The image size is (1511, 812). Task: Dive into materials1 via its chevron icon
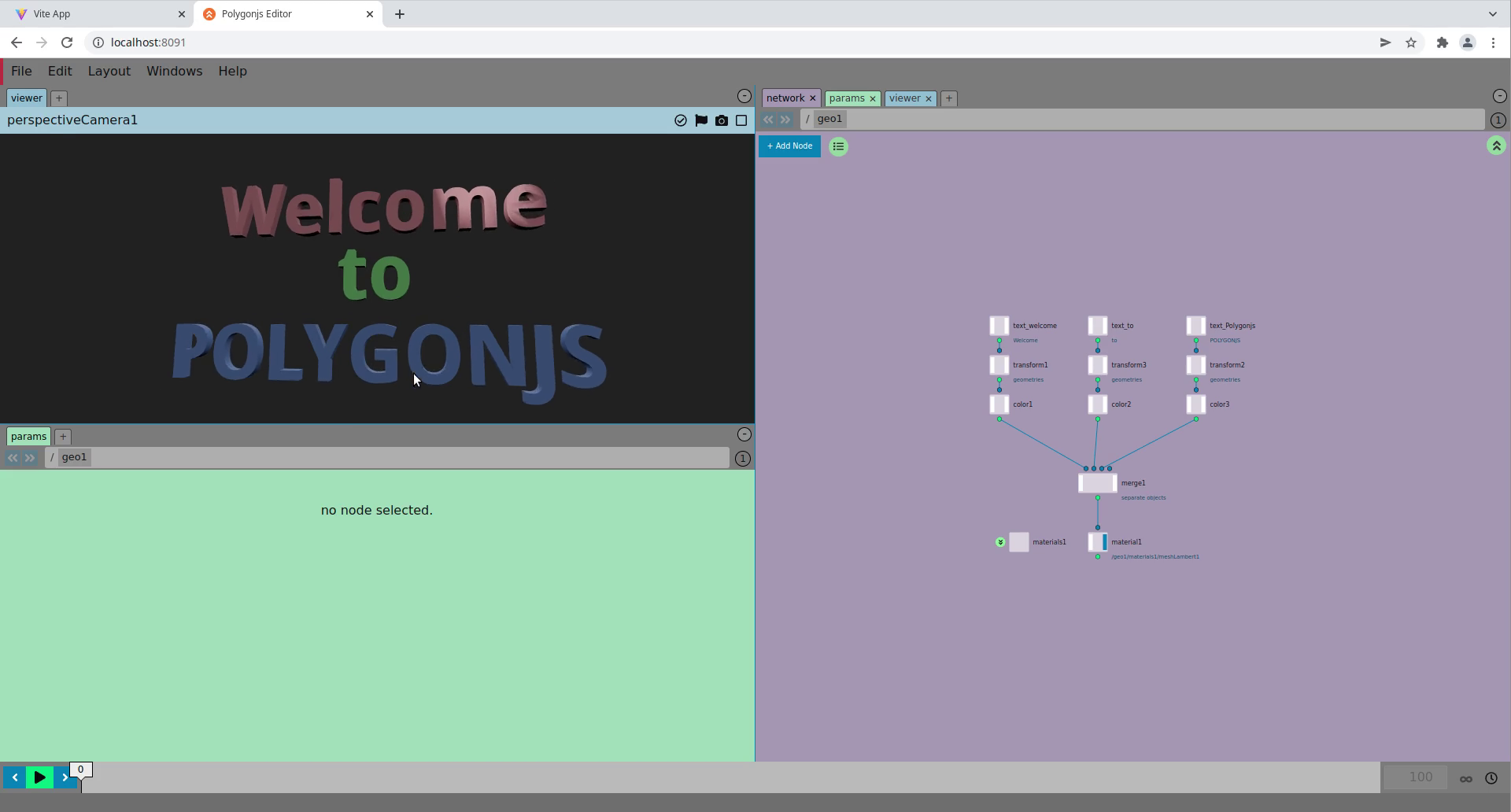[1000, 542]
